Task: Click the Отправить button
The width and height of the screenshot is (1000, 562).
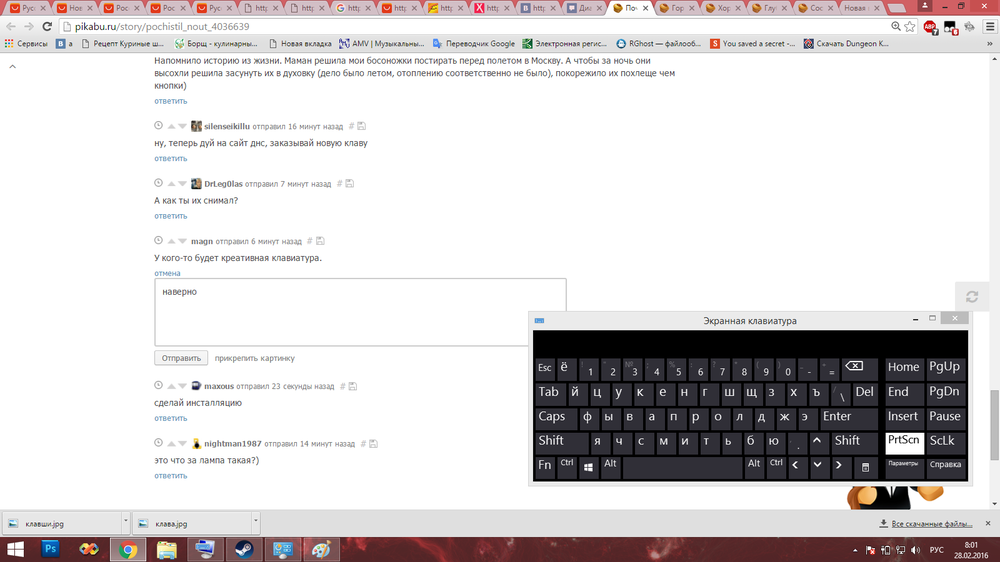Action: point(181,358)
